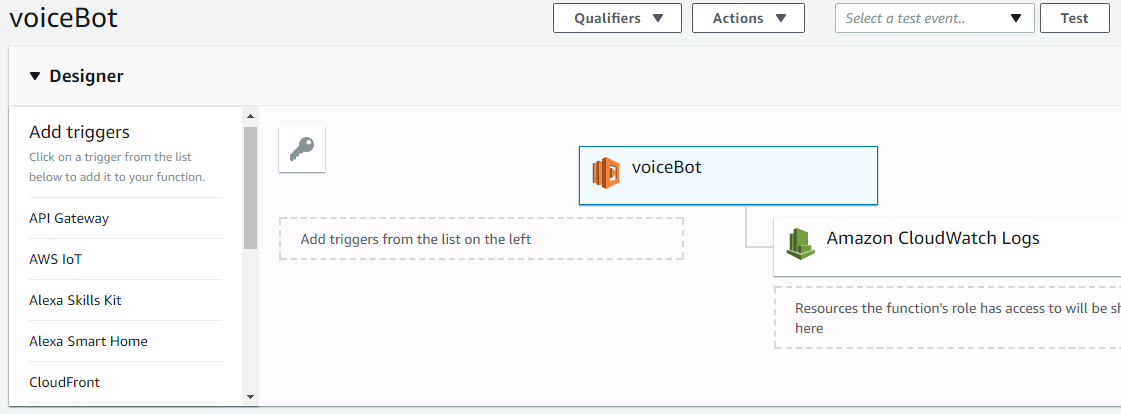Image resolution: width=1121 pixels, height=414 pixels.
Task: Click the Add triggers placeholder box
Action: pos(481,239)
